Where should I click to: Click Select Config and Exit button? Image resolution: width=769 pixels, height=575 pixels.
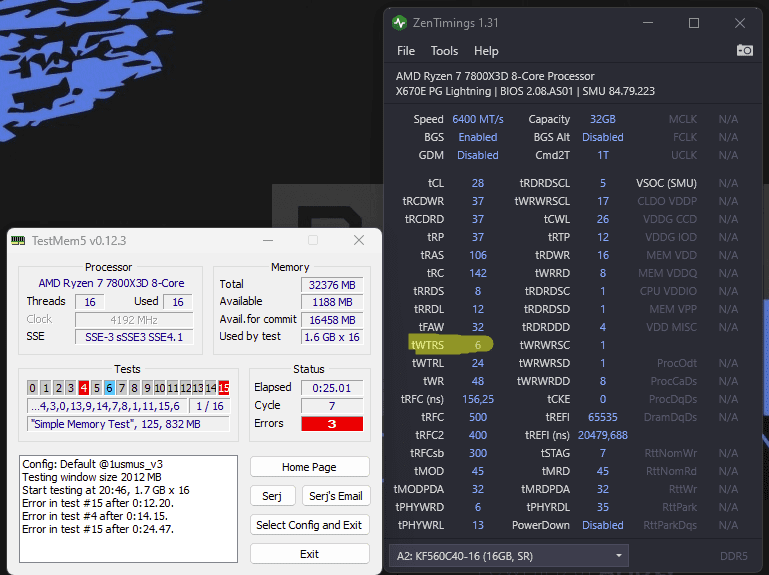point(309,525)
